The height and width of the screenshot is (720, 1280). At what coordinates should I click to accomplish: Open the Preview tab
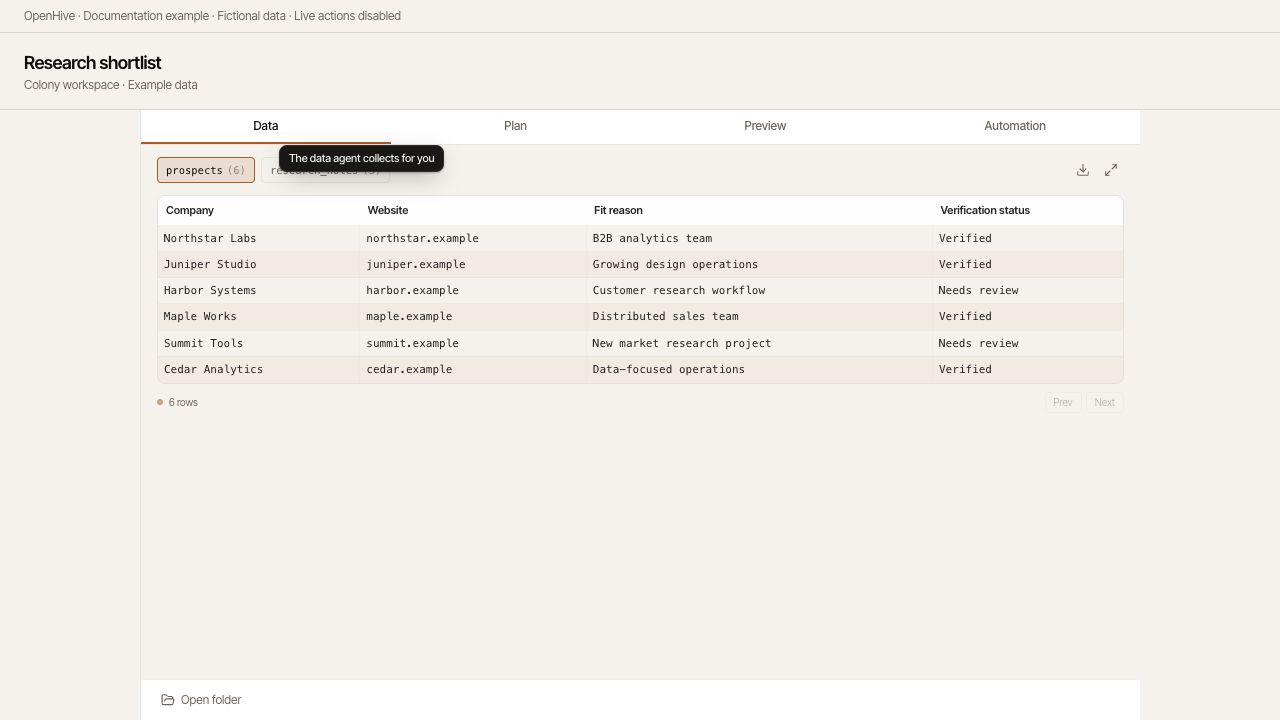click(x=765, y=126)
